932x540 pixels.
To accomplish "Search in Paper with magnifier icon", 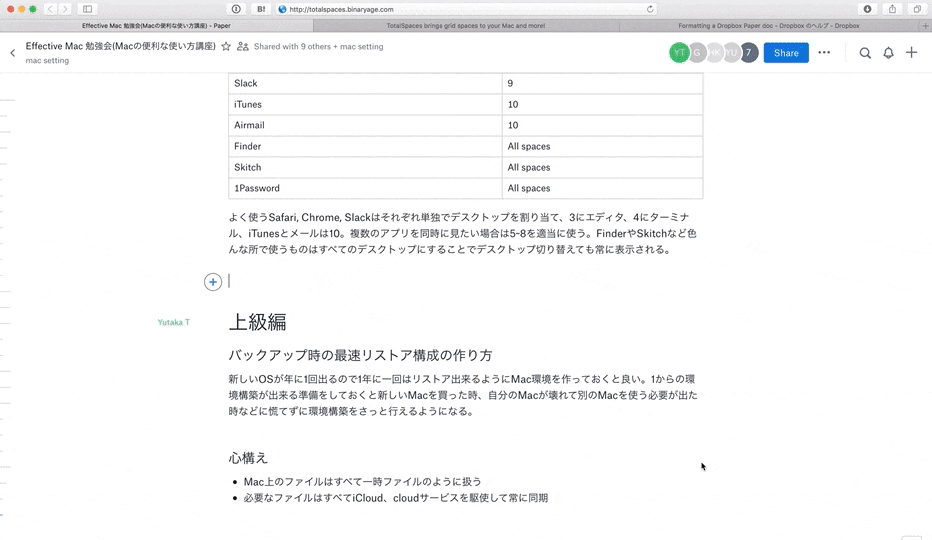I will coord(865,53).
